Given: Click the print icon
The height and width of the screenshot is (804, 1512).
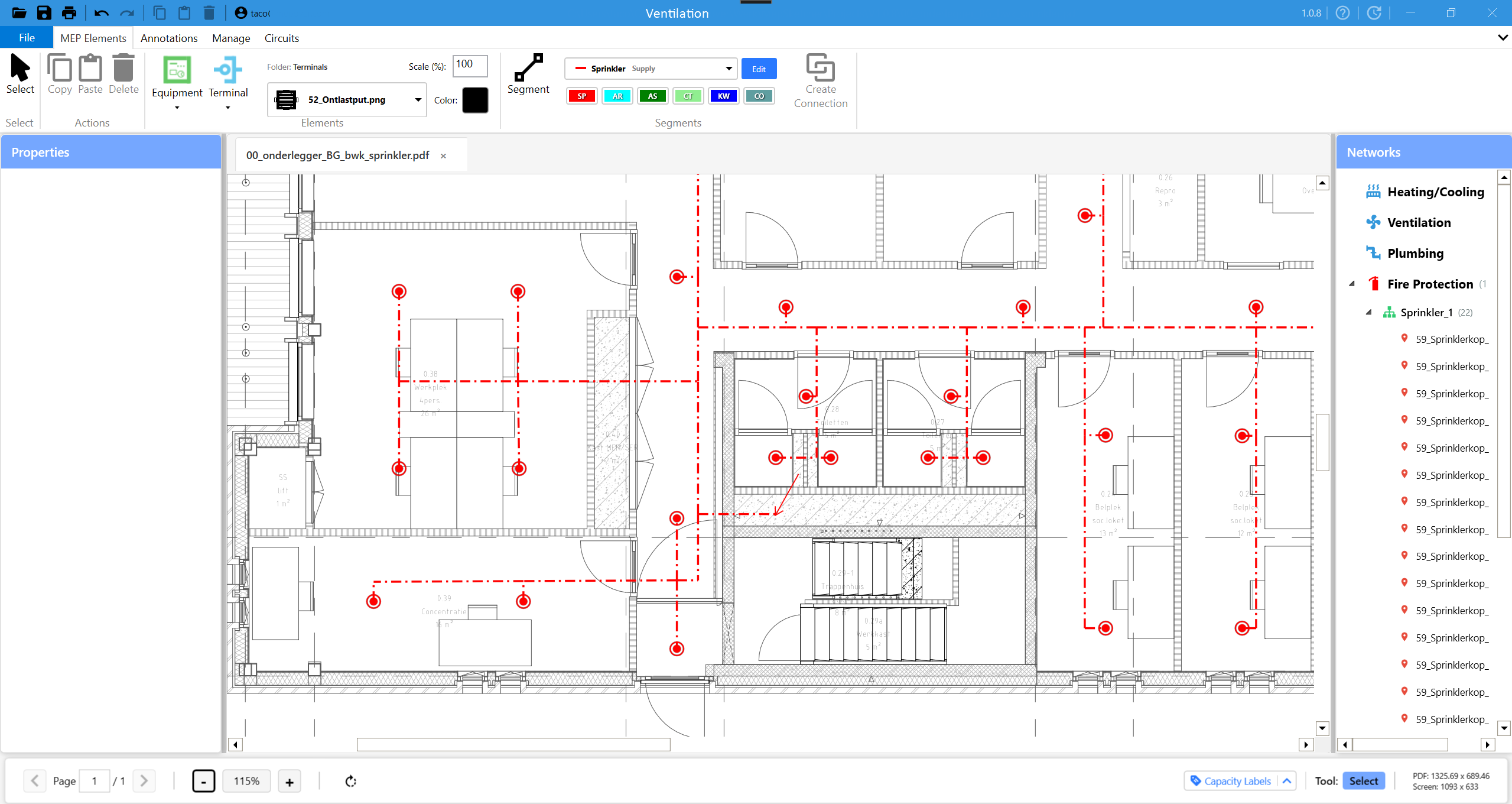Looking at the screenshot, I should click(x=69, y=13).
